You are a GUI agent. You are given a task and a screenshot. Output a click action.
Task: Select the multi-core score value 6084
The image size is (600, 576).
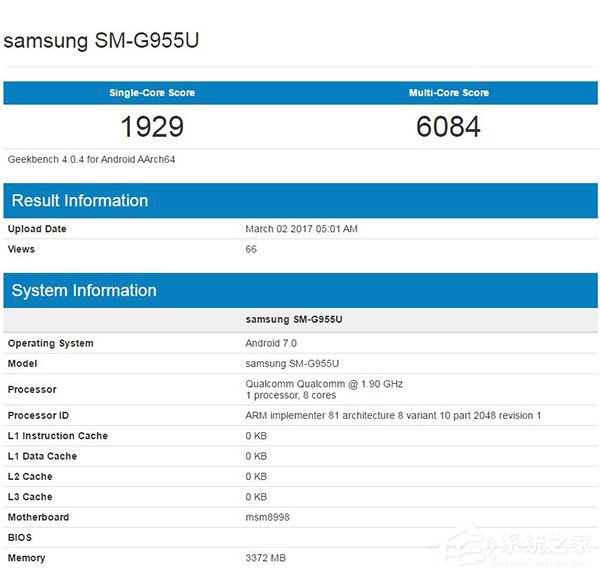click(448, 127)
